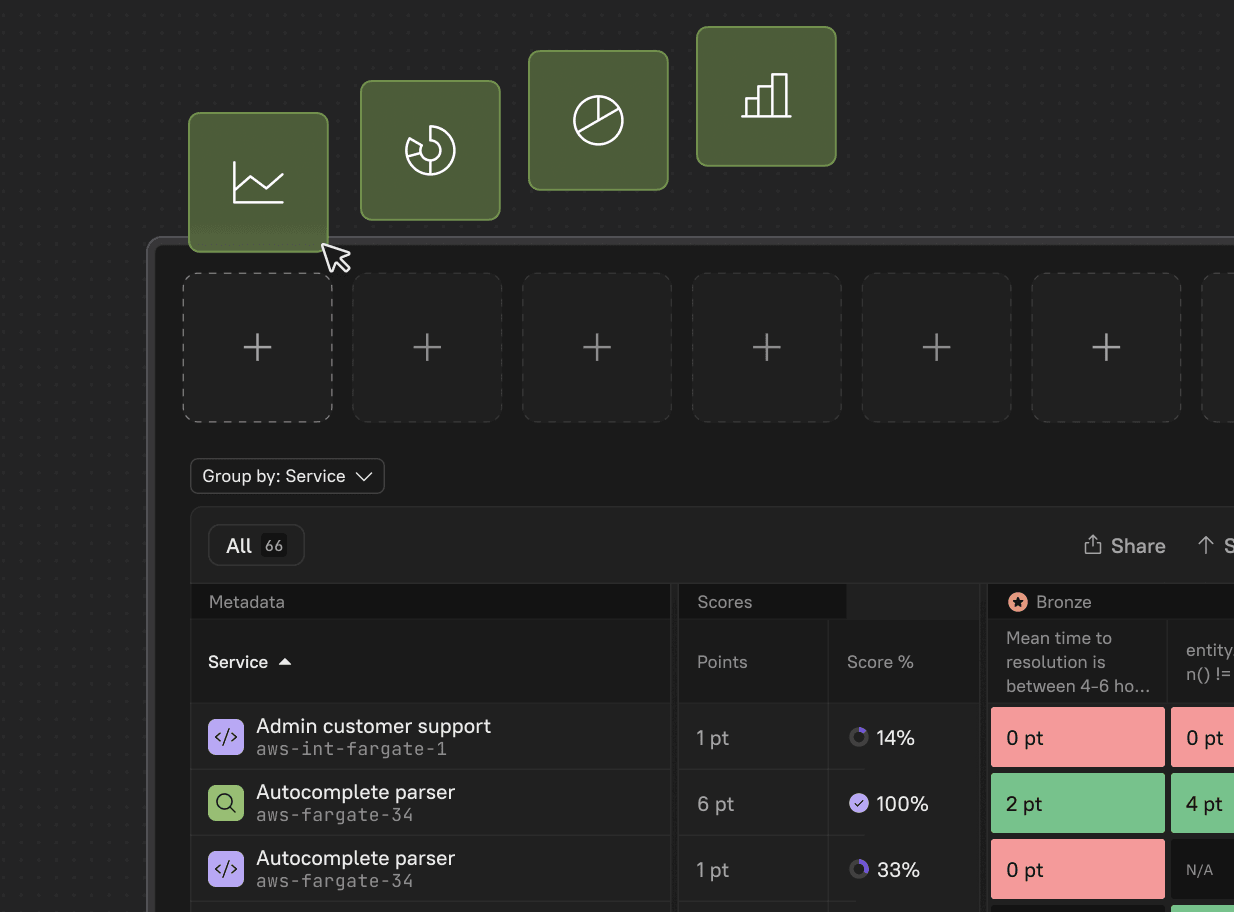This screenshot has height=912, width=1234.
Task: Click Admin customer support code icon
Action: click(x=226, y=737)
